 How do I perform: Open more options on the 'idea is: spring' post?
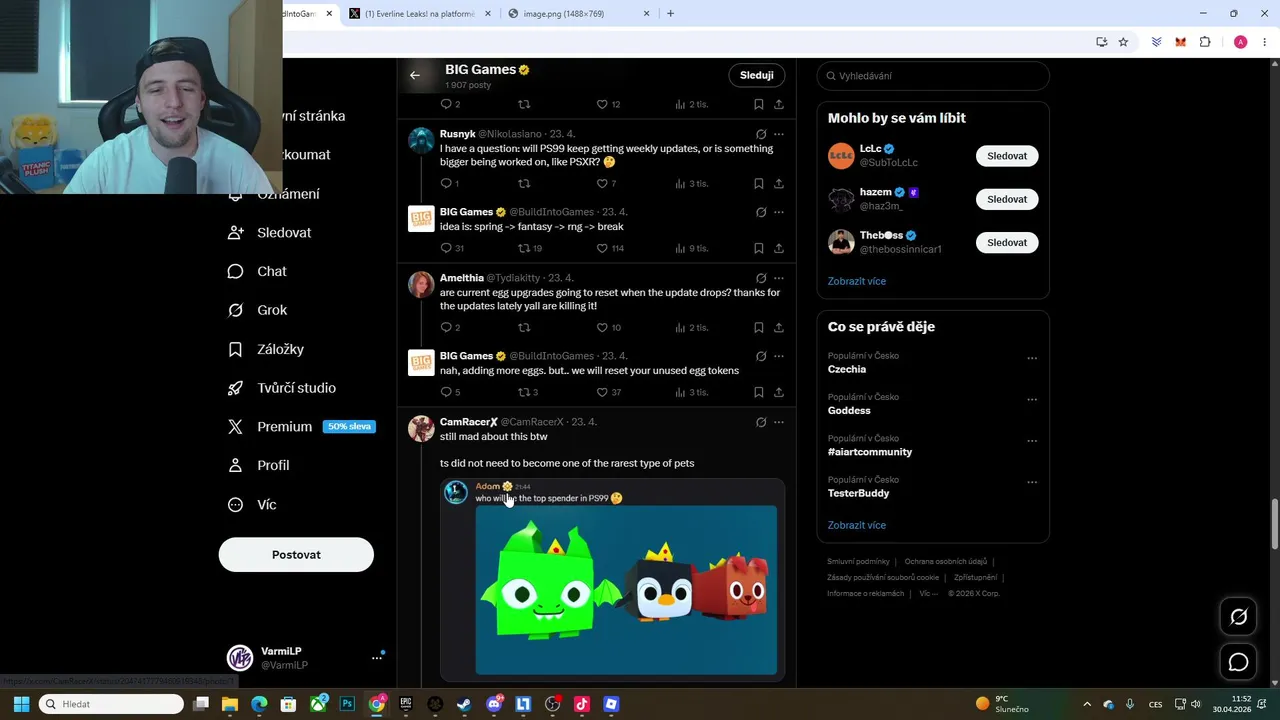click(x=778, y=212)
